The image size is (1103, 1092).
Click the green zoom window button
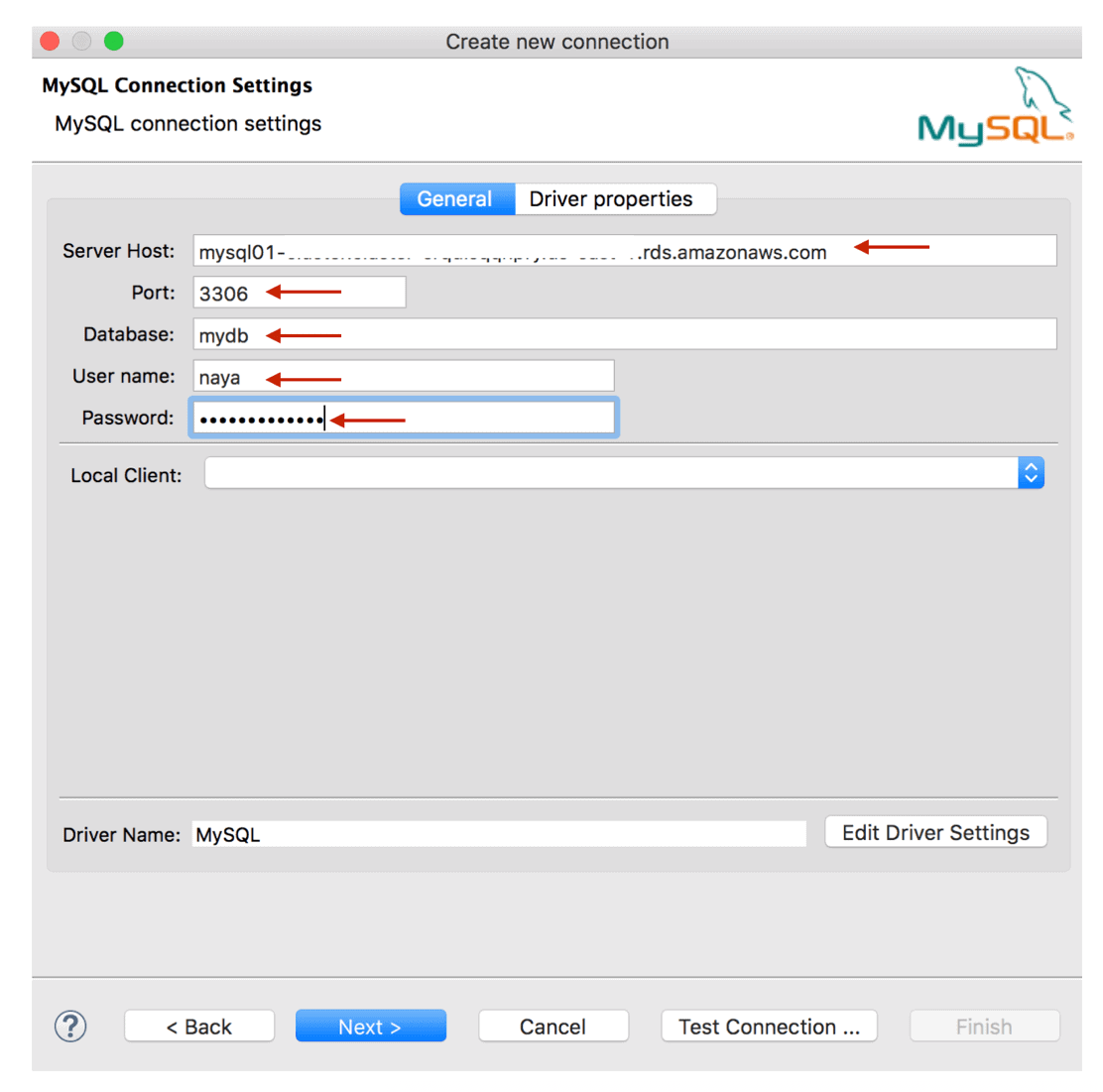coord(114,41)
